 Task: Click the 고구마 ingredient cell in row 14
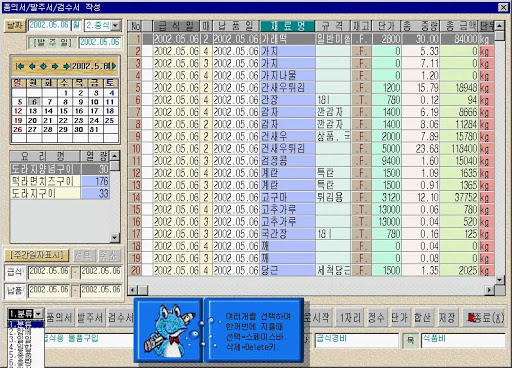click(x=287, y=197)
